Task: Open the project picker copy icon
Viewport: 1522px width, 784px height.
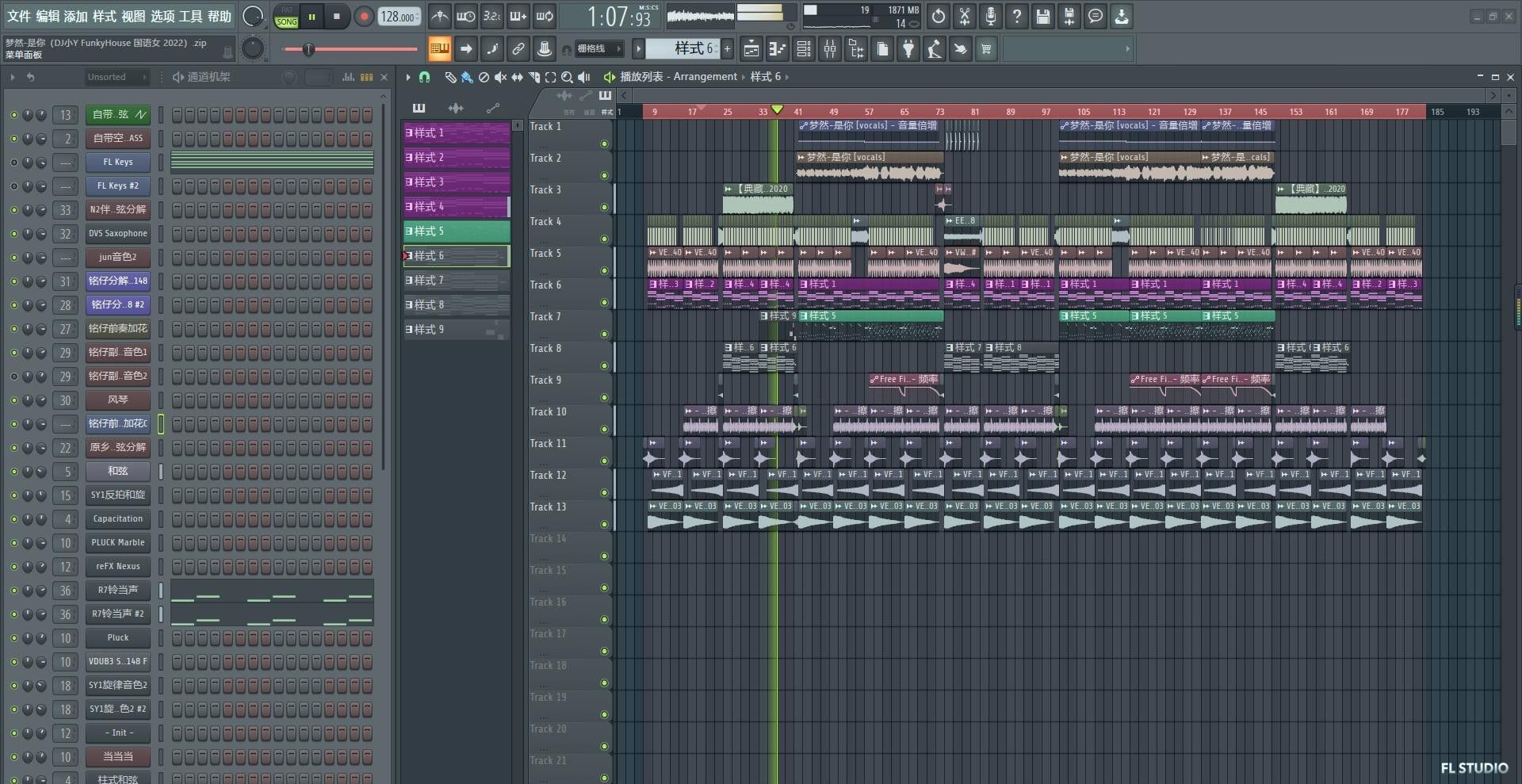Action: (882, 49)
